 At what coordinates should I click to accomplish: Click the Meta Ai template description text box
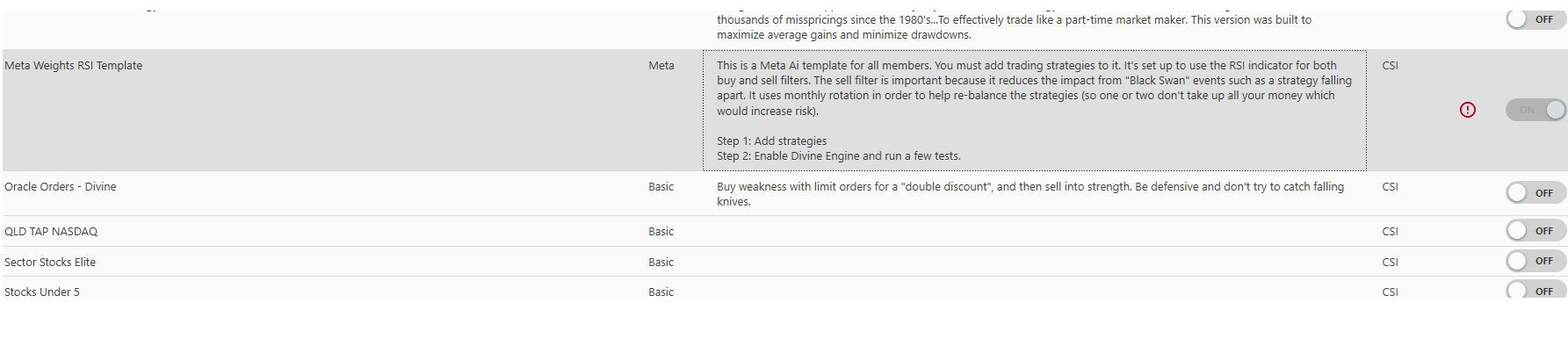1034,110
